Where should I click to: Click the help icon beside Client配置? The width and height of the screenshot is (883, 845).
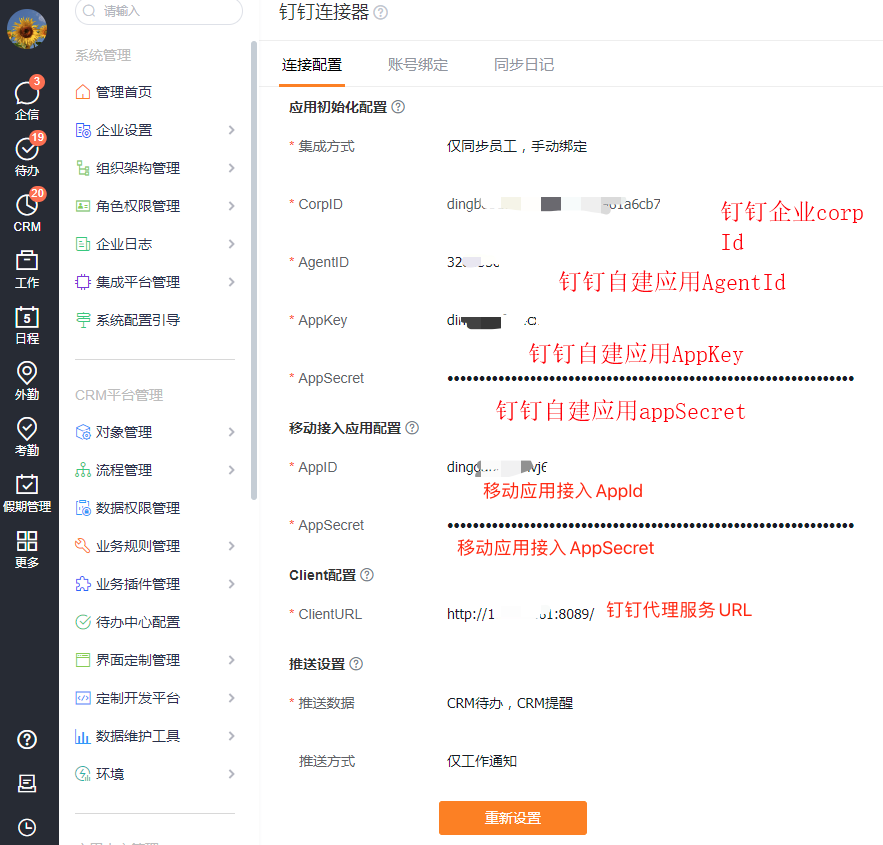pos(367,575)
